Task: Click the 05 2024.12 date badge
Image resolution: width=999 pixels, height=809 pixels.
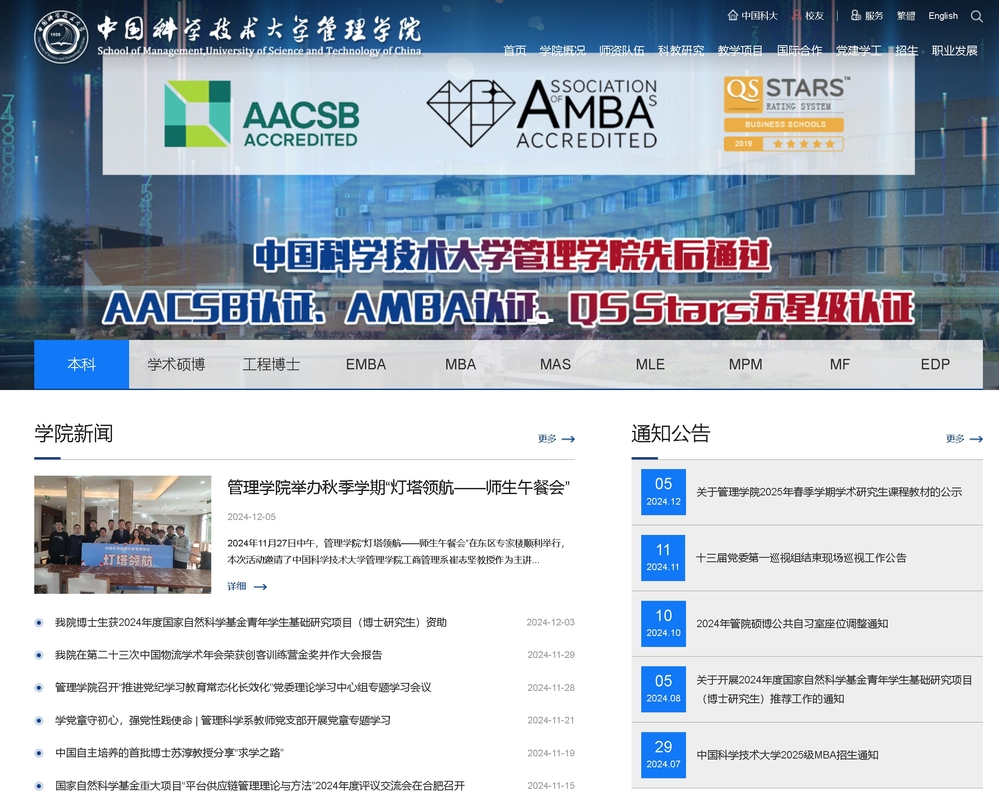Action: 663,492
